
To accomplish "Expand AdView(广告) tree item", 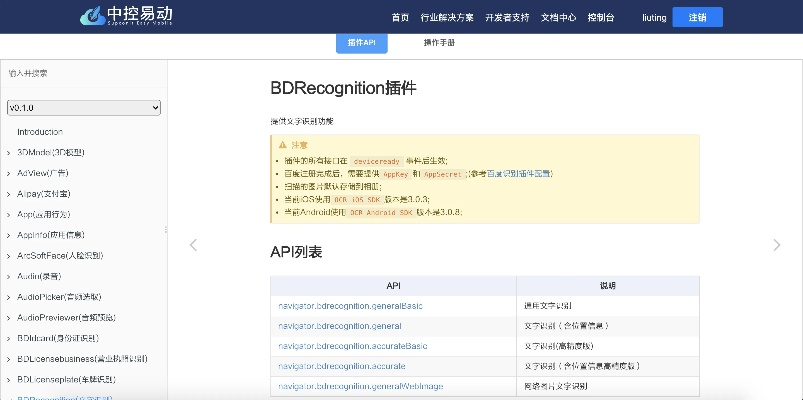I will pyautogui.click(x=8, y=173).
